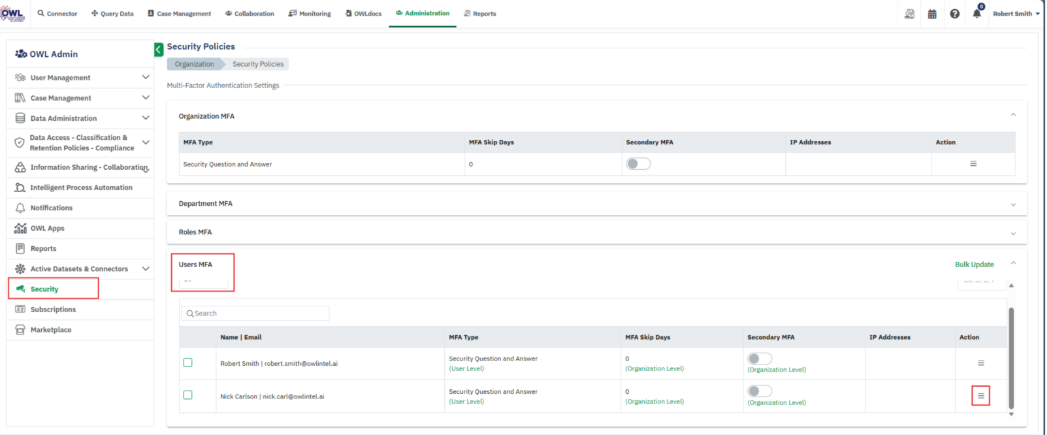1047x435 pixels.
Task: Collapse the sidebar with green arrow button
Action: pos(158,49)
